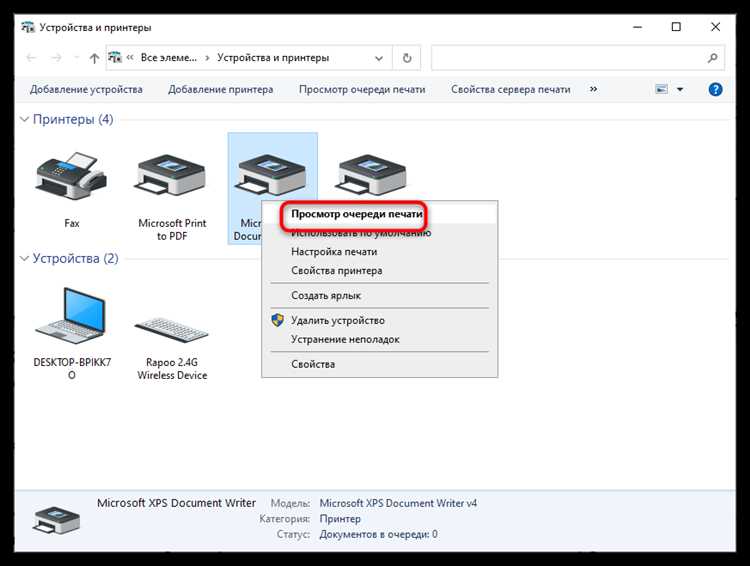Select the fourth unlabeled printer icon
This screenshot has height=566, width=750.
pos(372,174)
